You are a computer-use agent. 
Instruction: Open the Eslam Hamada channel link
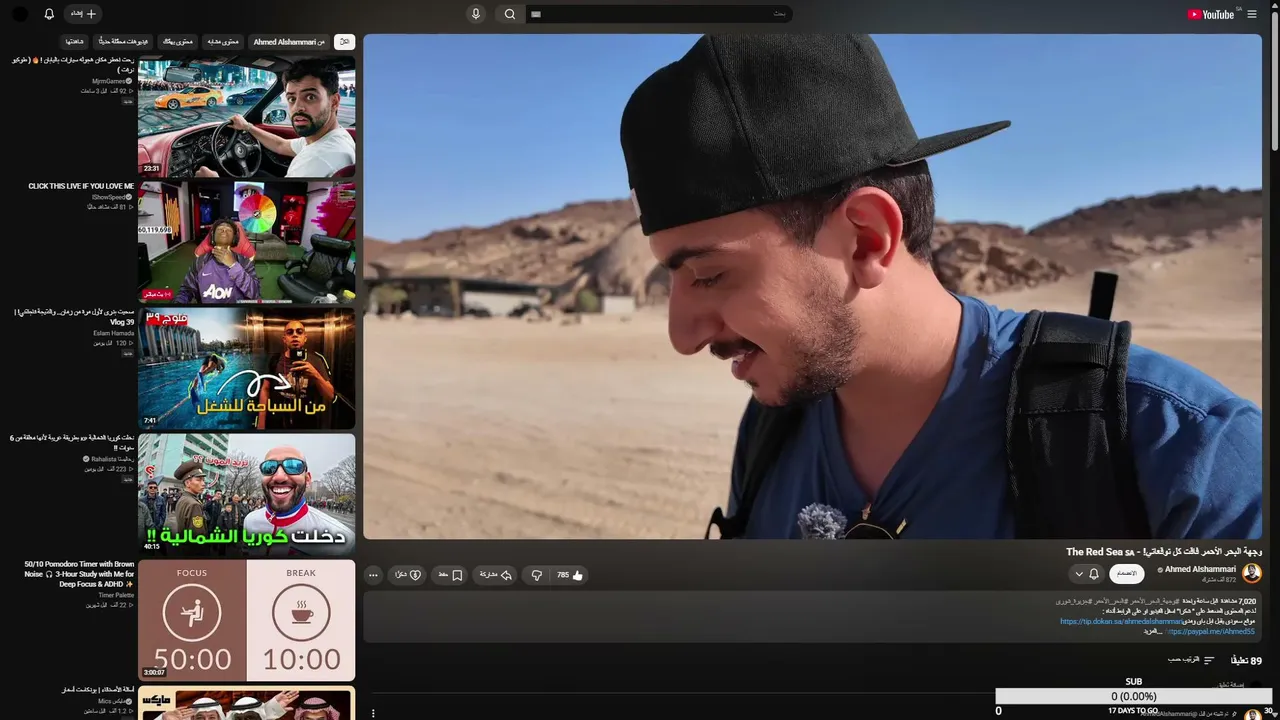point(114,333)
